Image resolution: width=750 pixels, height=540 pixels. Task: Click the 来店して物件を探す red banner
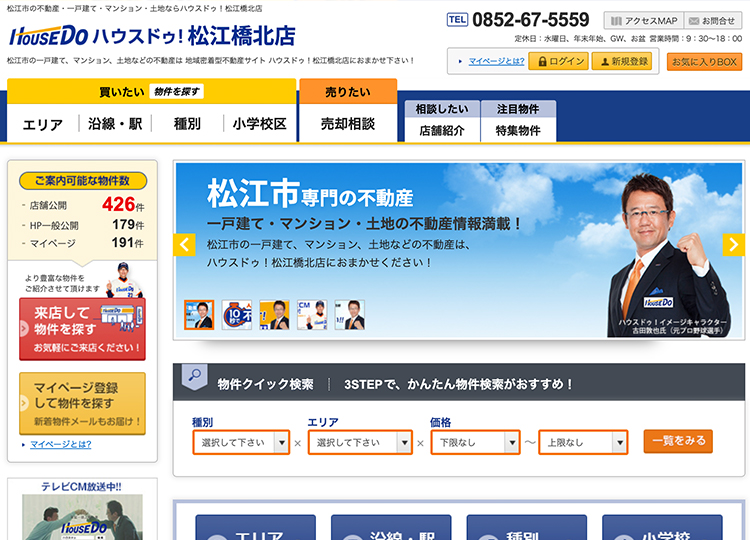pyautogui.click(x=82, y=329)
